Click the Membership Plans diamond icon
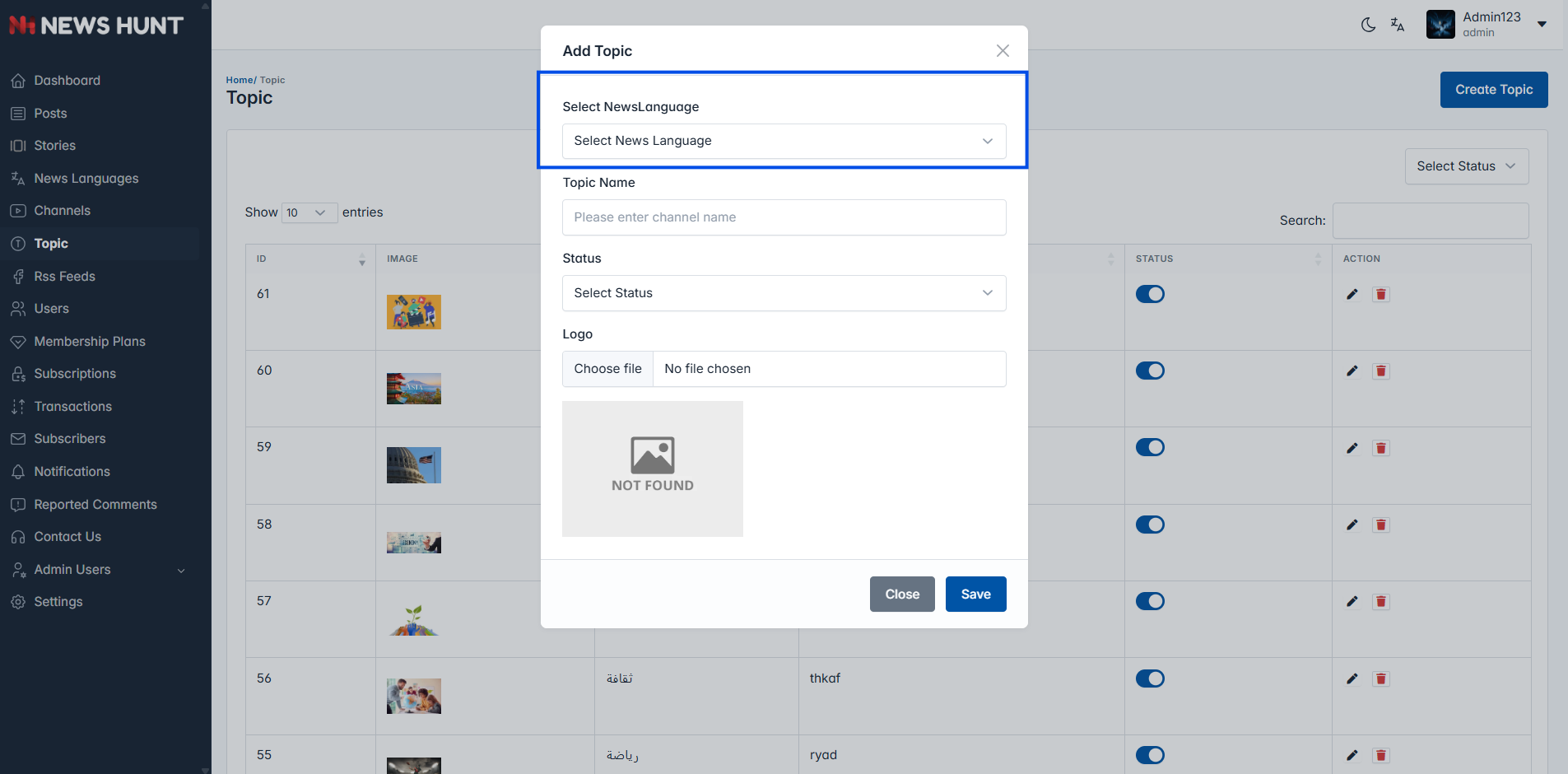Viewport: 1568px width, 774px height. click(x=18, y=342)
